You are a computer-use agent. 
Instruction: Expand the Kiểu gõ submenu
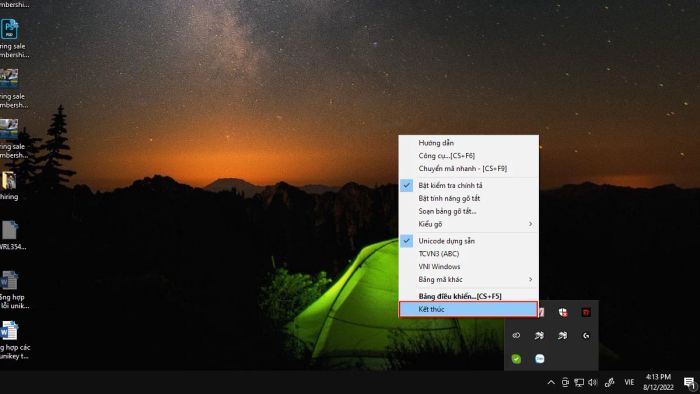tap(468, 224)
